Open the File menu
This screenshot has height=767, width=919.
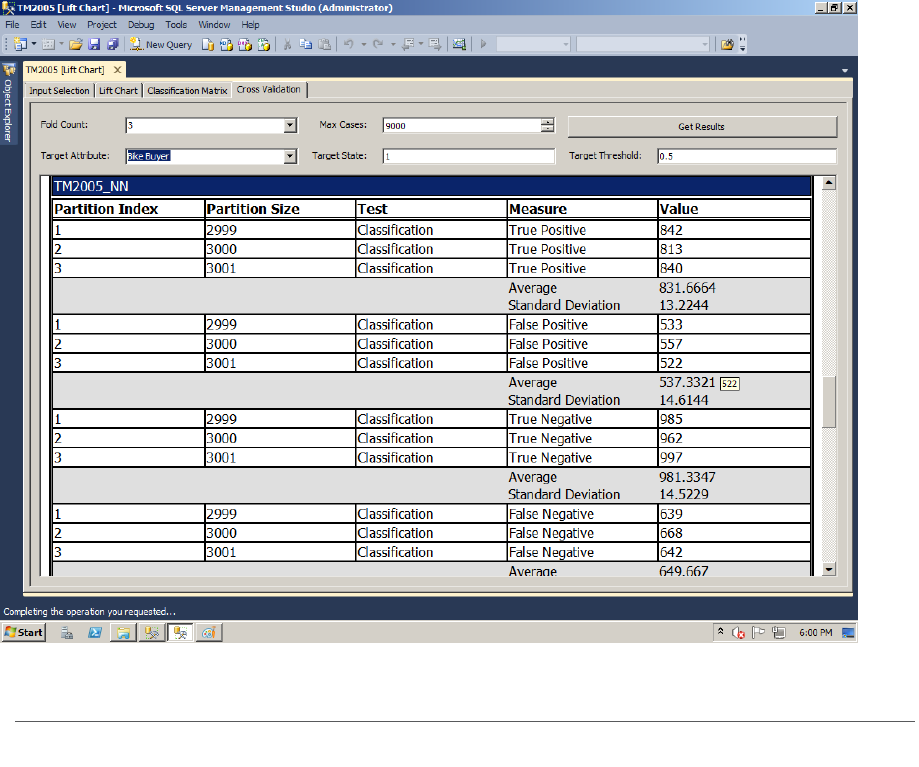pos(12,25)
